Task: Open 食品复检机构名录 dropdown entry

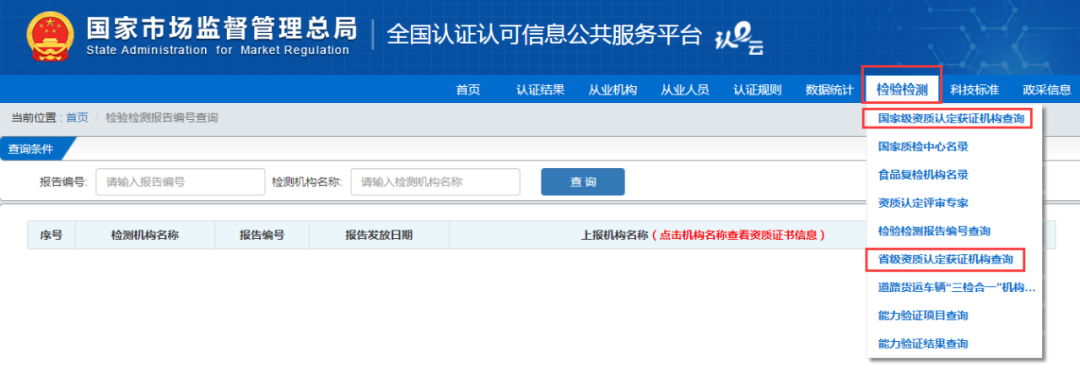Action: [923, 175]
